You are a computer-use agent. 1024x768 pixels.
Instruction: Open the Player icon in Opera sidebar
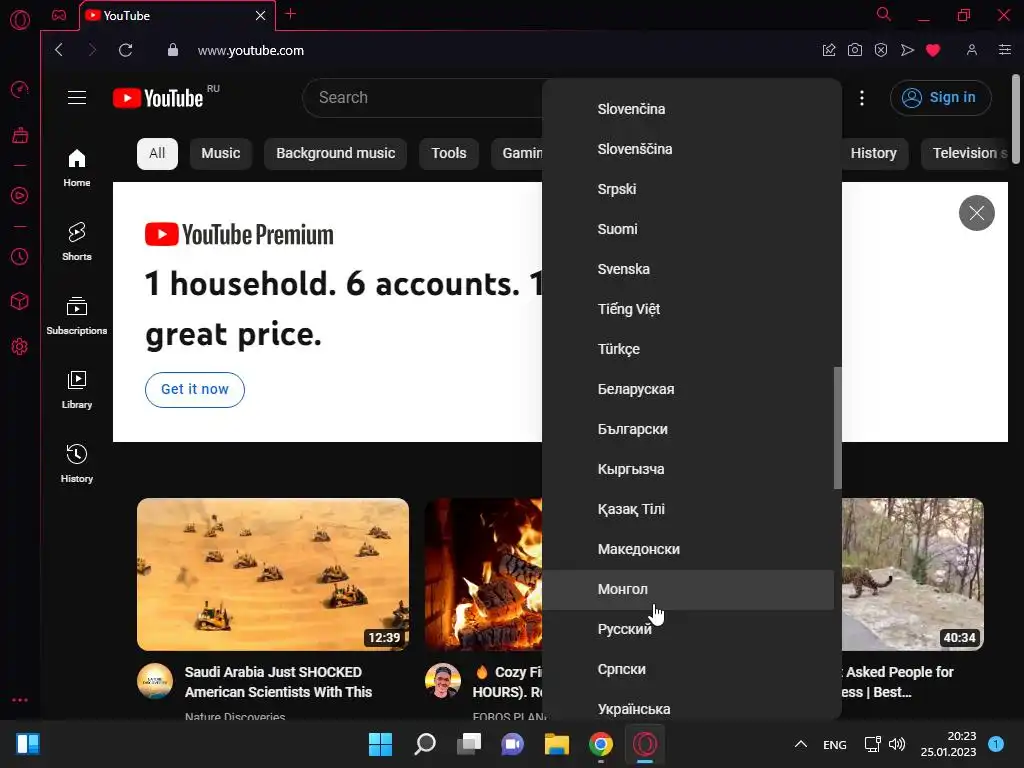(x=20, y=195)
